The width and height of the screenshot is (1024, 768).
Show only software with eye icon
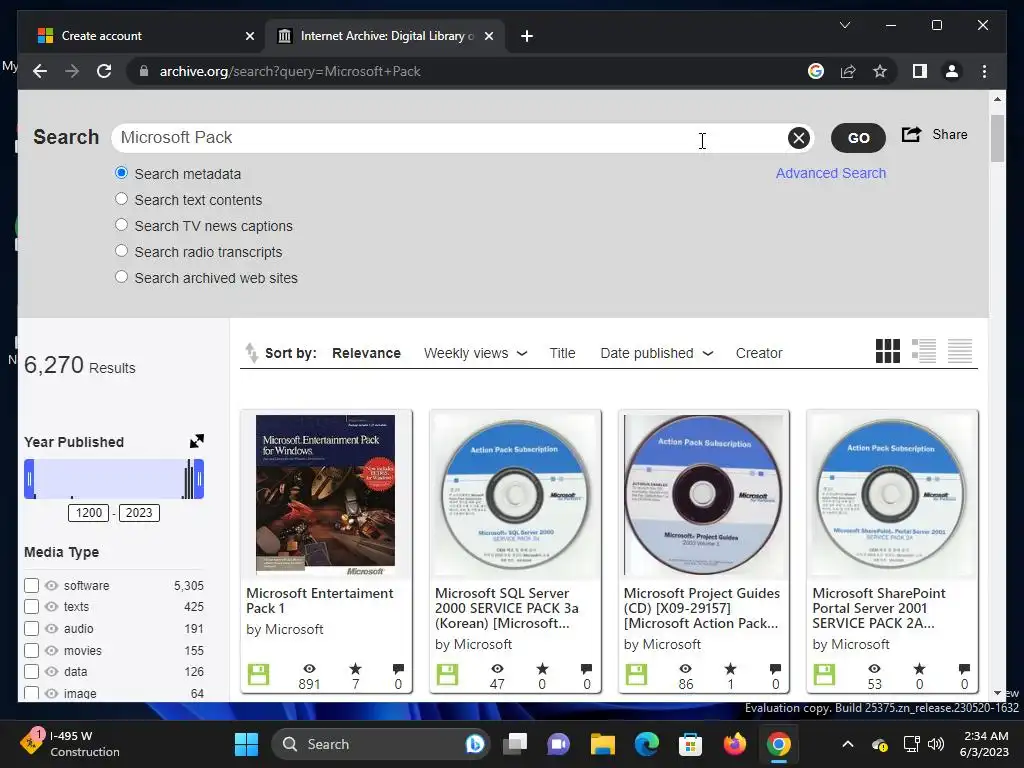click(x=52, y=585)
